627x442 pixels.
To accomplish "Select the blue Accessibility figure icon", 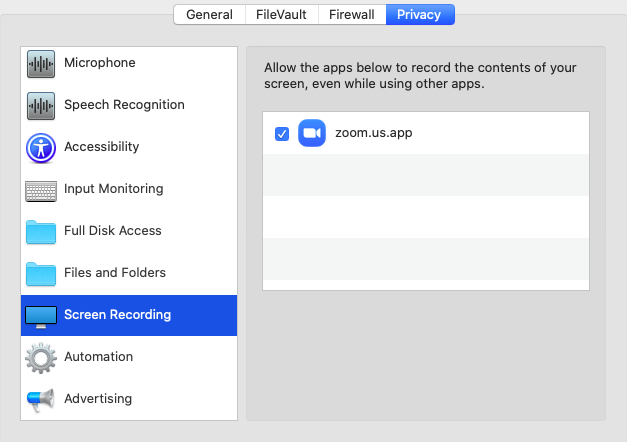I will click(41, 148).
